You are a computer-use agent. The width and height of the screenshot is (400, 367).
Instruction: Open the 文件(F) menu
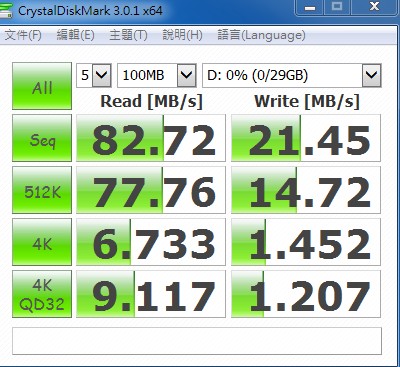coord(23,35)
